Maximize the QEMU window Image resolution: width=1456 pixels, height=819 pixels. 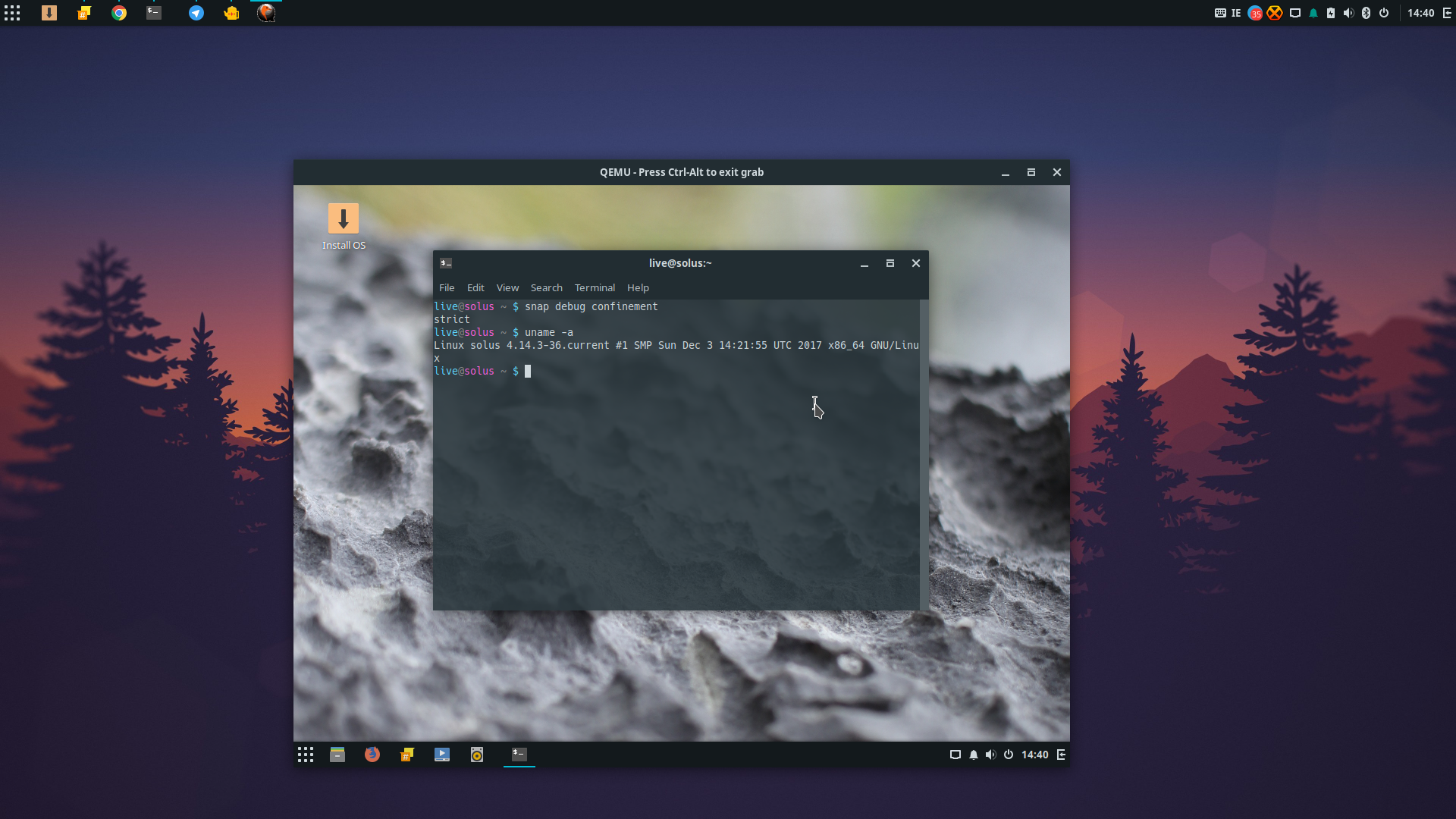(x=1031, y=172)
